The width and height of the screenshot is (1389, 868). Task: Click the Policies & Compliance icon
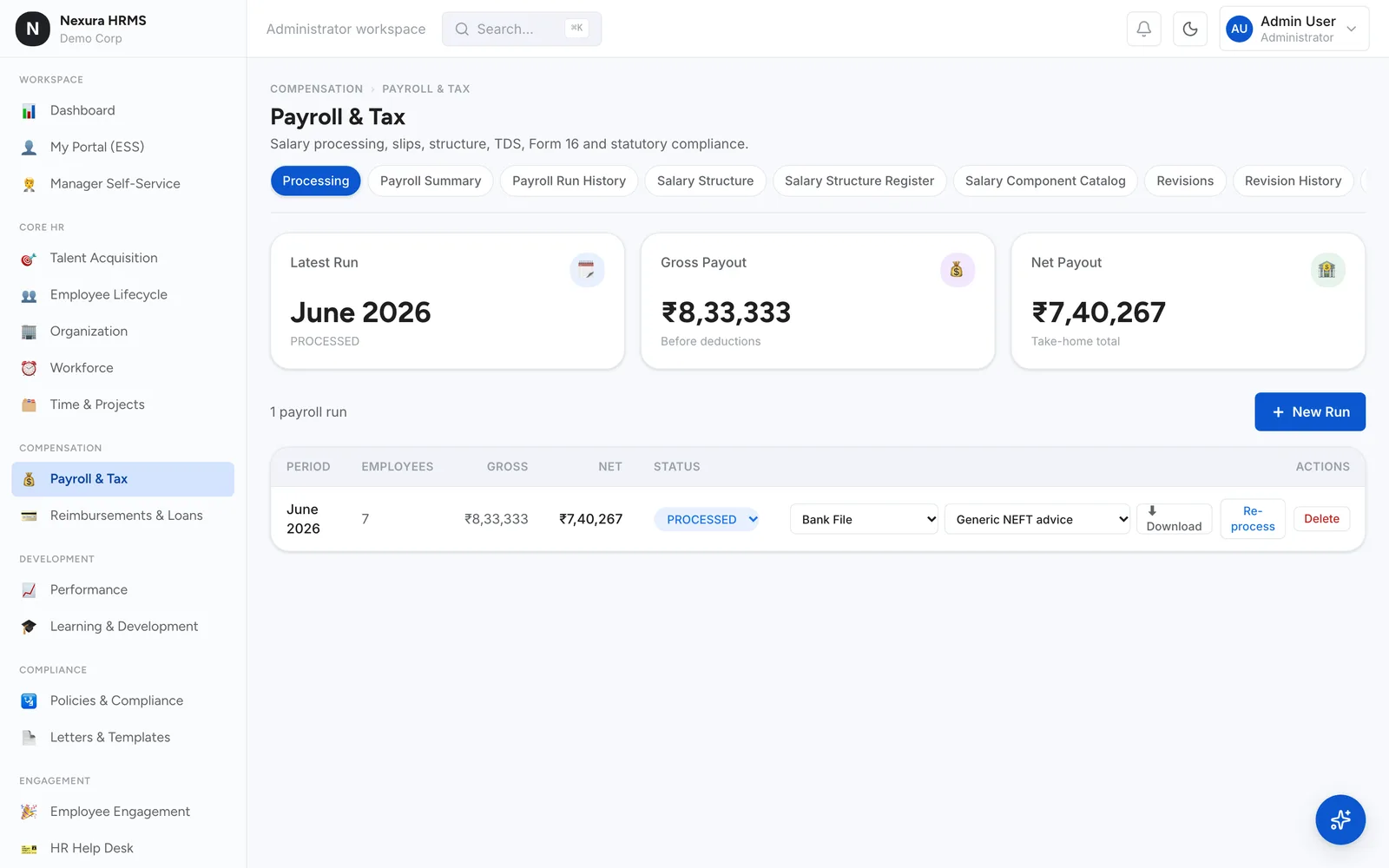(x=29, y=701)
